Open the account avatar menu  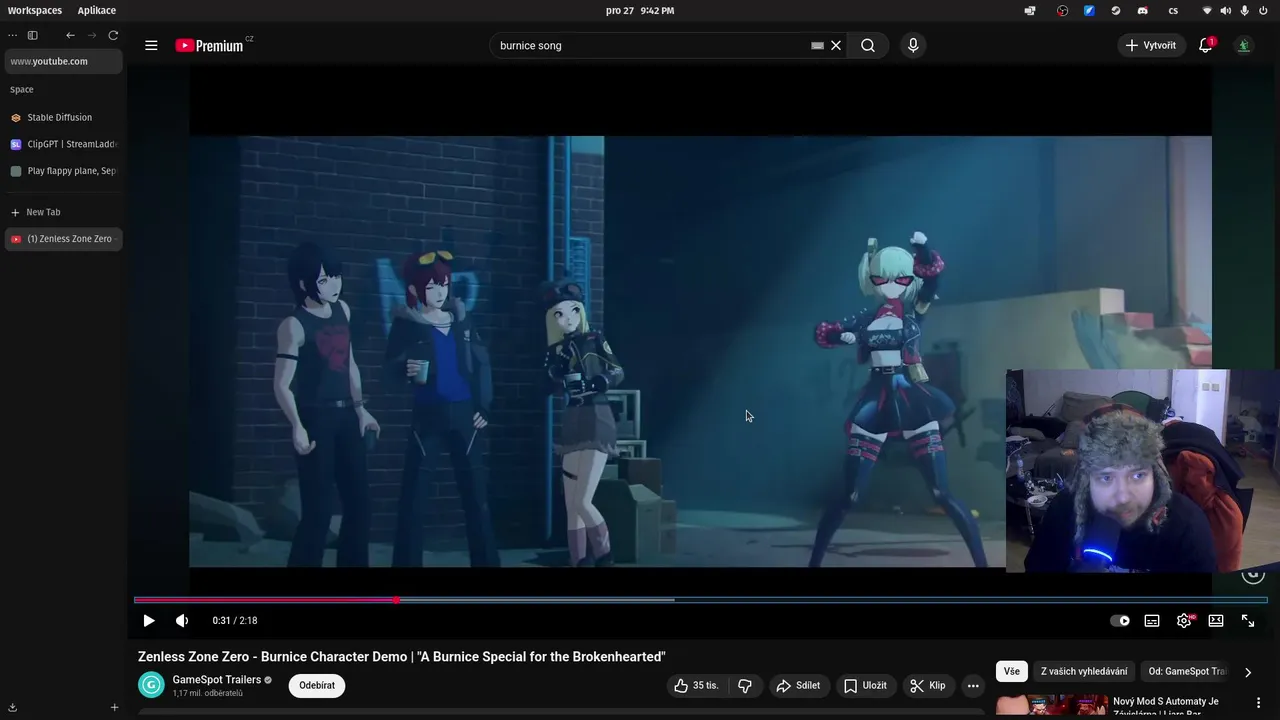point(1244,45)
